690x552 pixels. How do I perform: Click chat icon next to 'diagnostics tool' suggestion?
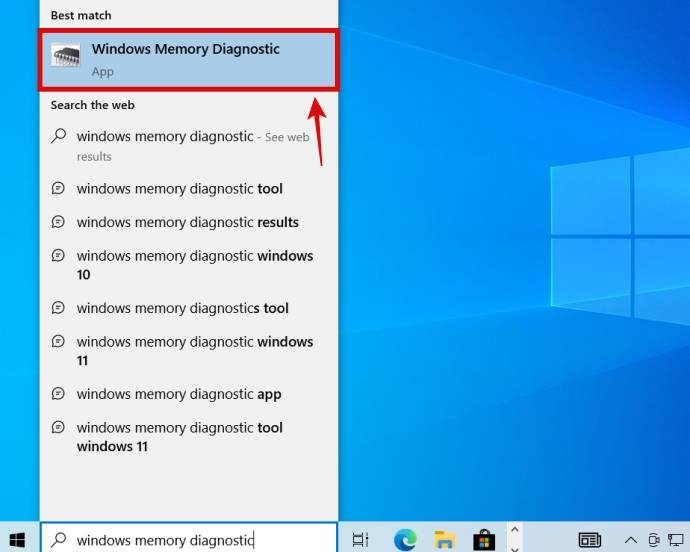pos(58,307)
